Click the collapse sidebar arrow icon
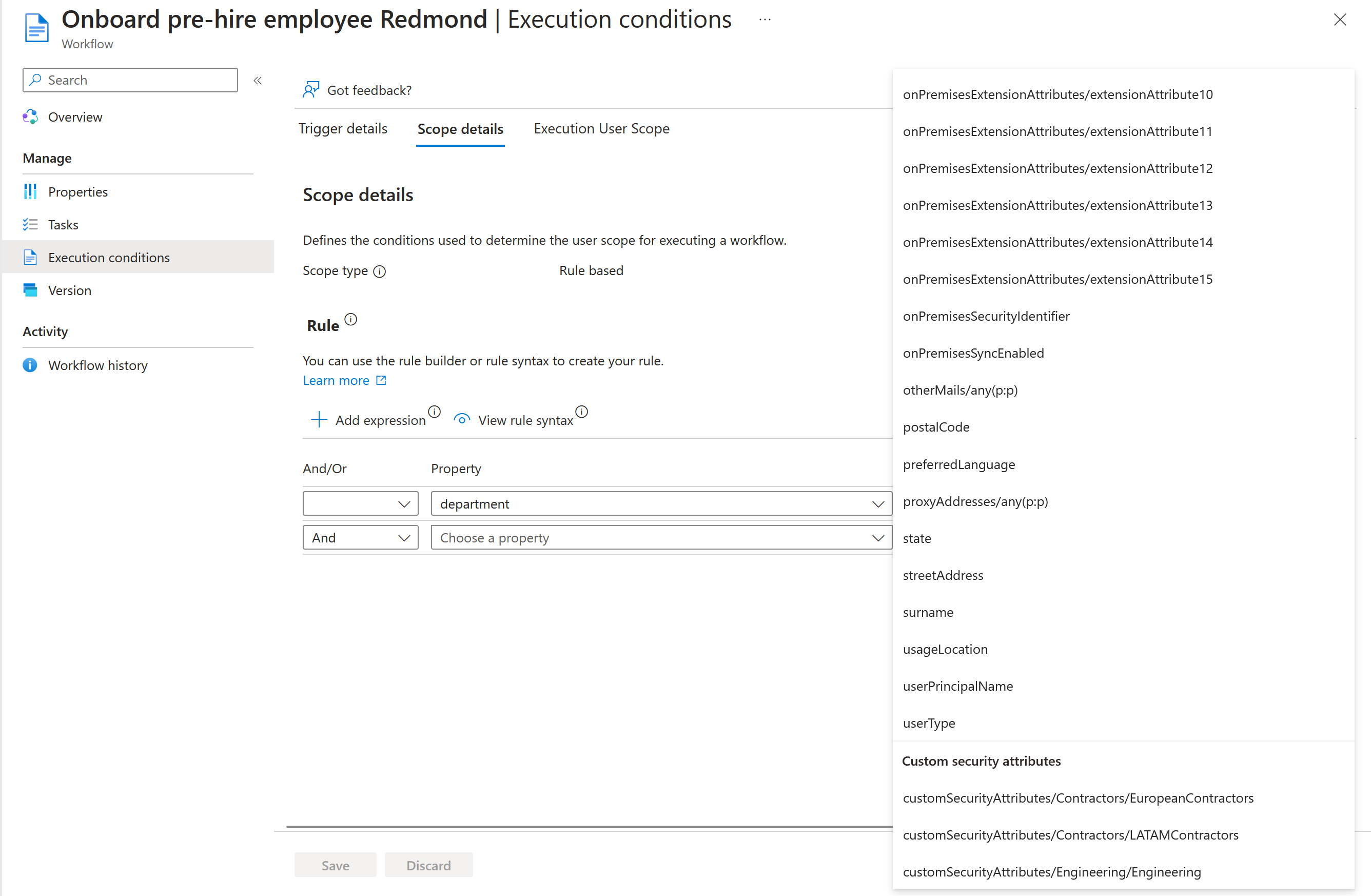Image resolution: width=1371 pixels, height=896 pixels. [259, 80]
